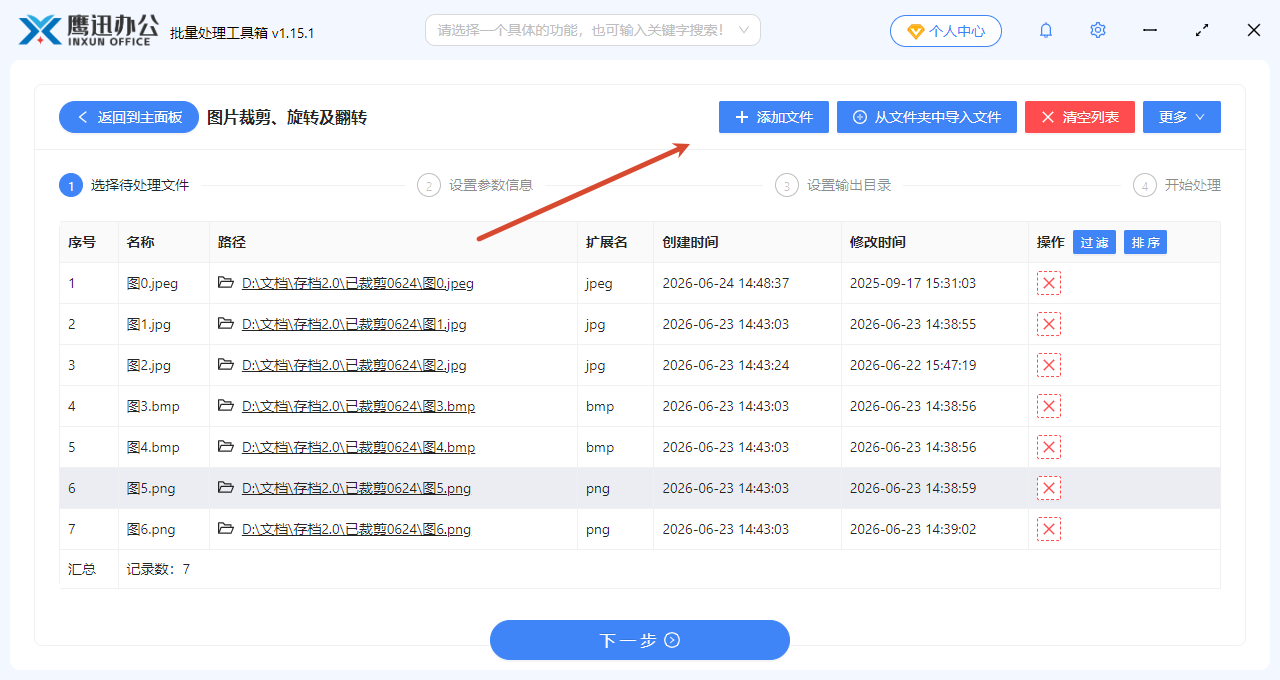Remove 图1.jpg with its delete icon
Image resolution: width=1280 pixels, height=680 pixels.
click(x=1049, y=324)
